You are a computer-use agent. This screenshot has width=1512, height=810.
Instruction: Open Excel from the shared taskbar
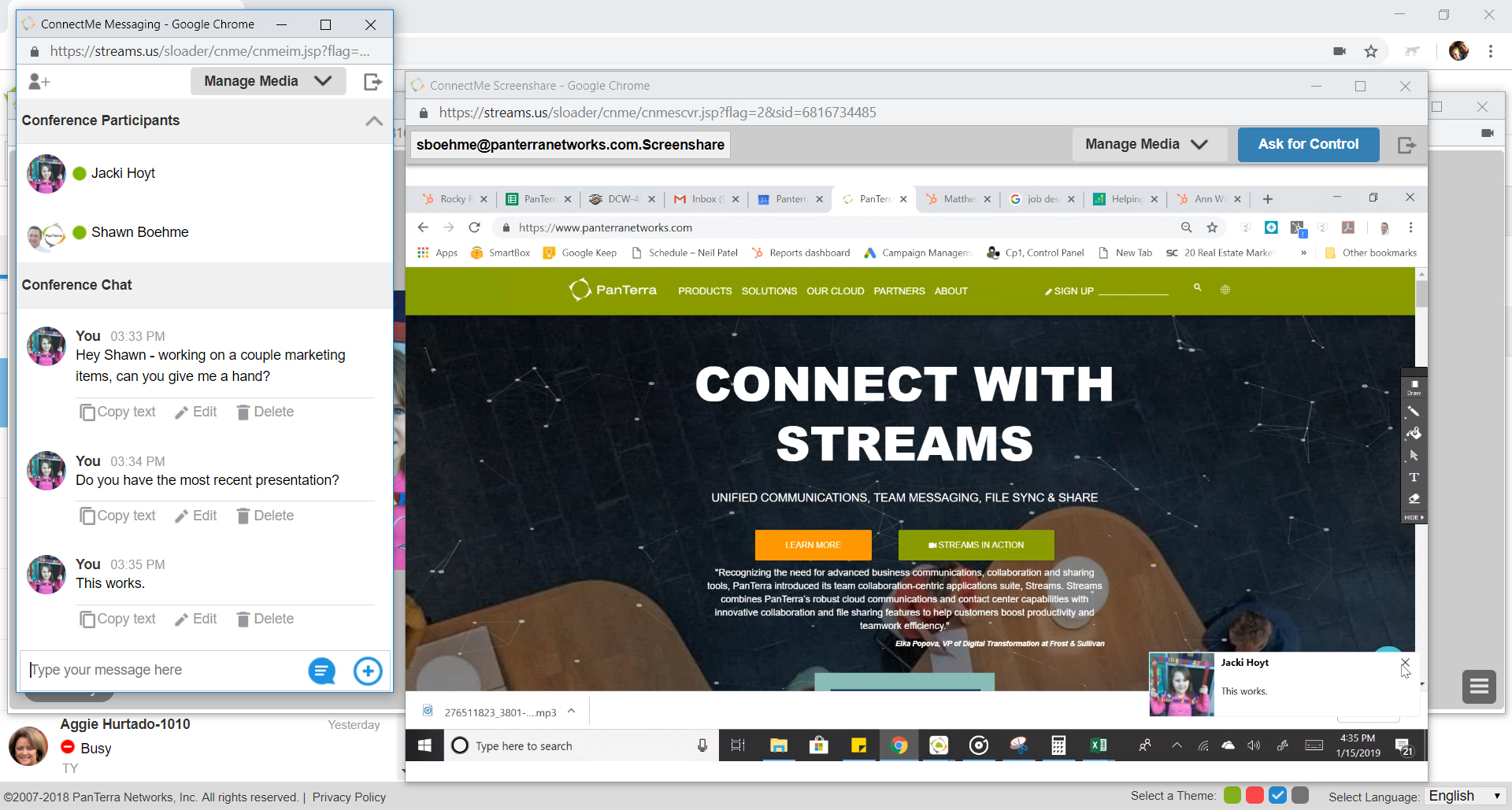(1099, 745)
